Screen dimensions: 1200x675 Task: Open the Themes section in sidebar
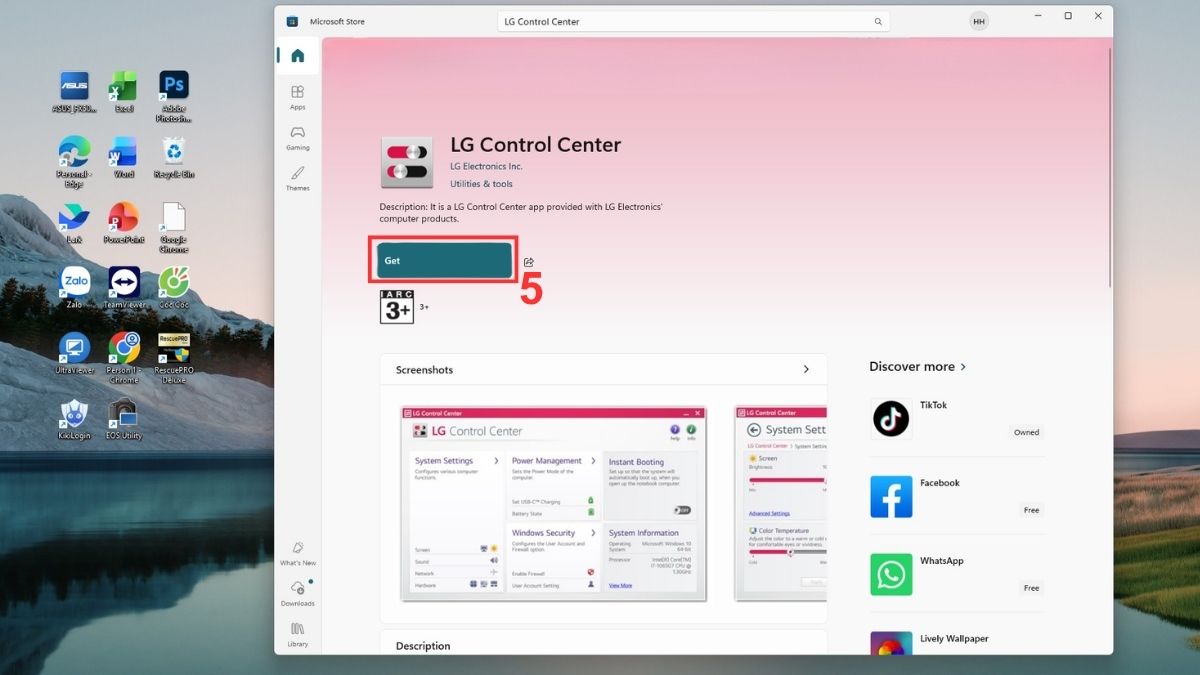click(x=298, y=179)
